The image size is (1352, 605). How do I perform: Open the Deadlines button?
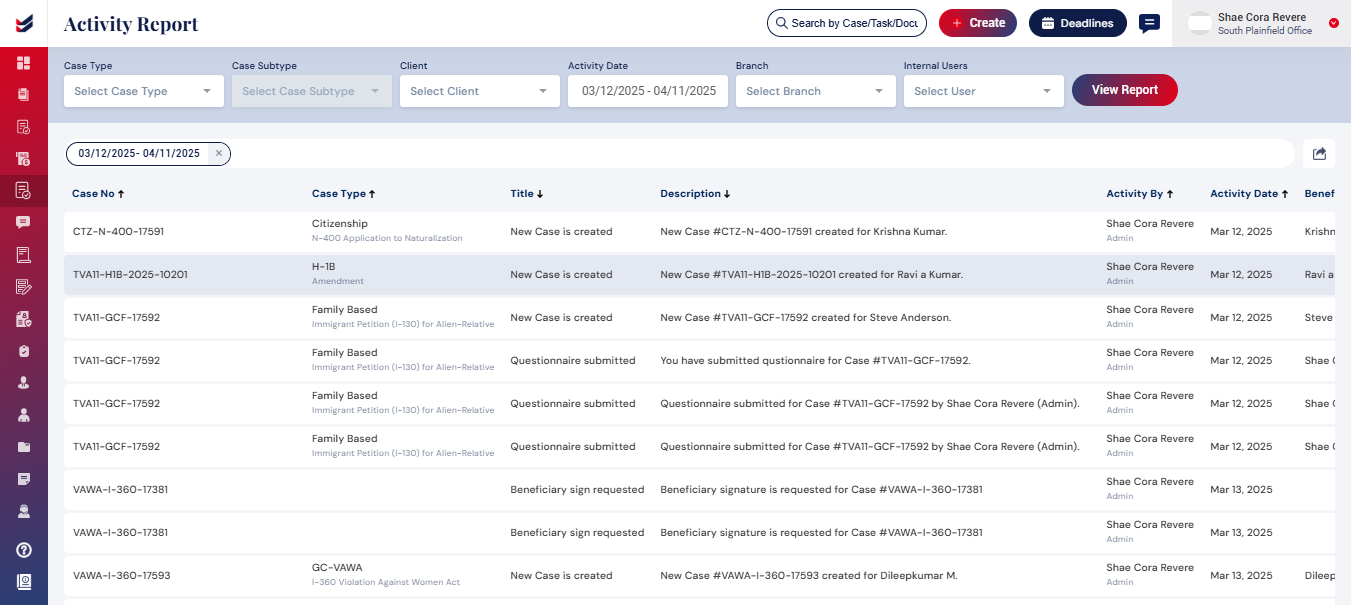(x=1077, y=23)
